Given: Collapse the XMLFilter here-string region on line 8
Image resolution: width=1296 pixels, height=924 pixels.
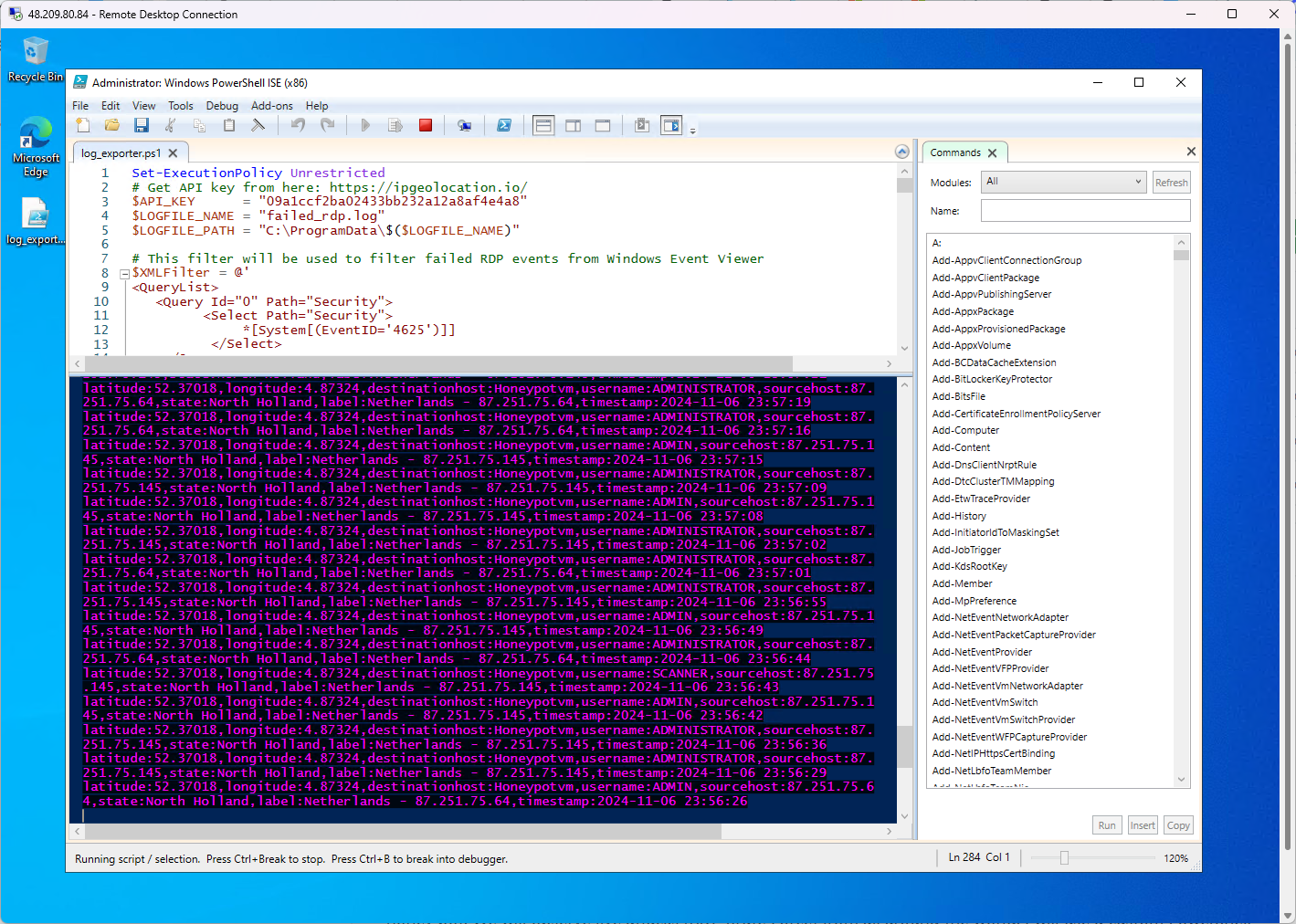Looking at the screenshot, I should click(124, 272).
